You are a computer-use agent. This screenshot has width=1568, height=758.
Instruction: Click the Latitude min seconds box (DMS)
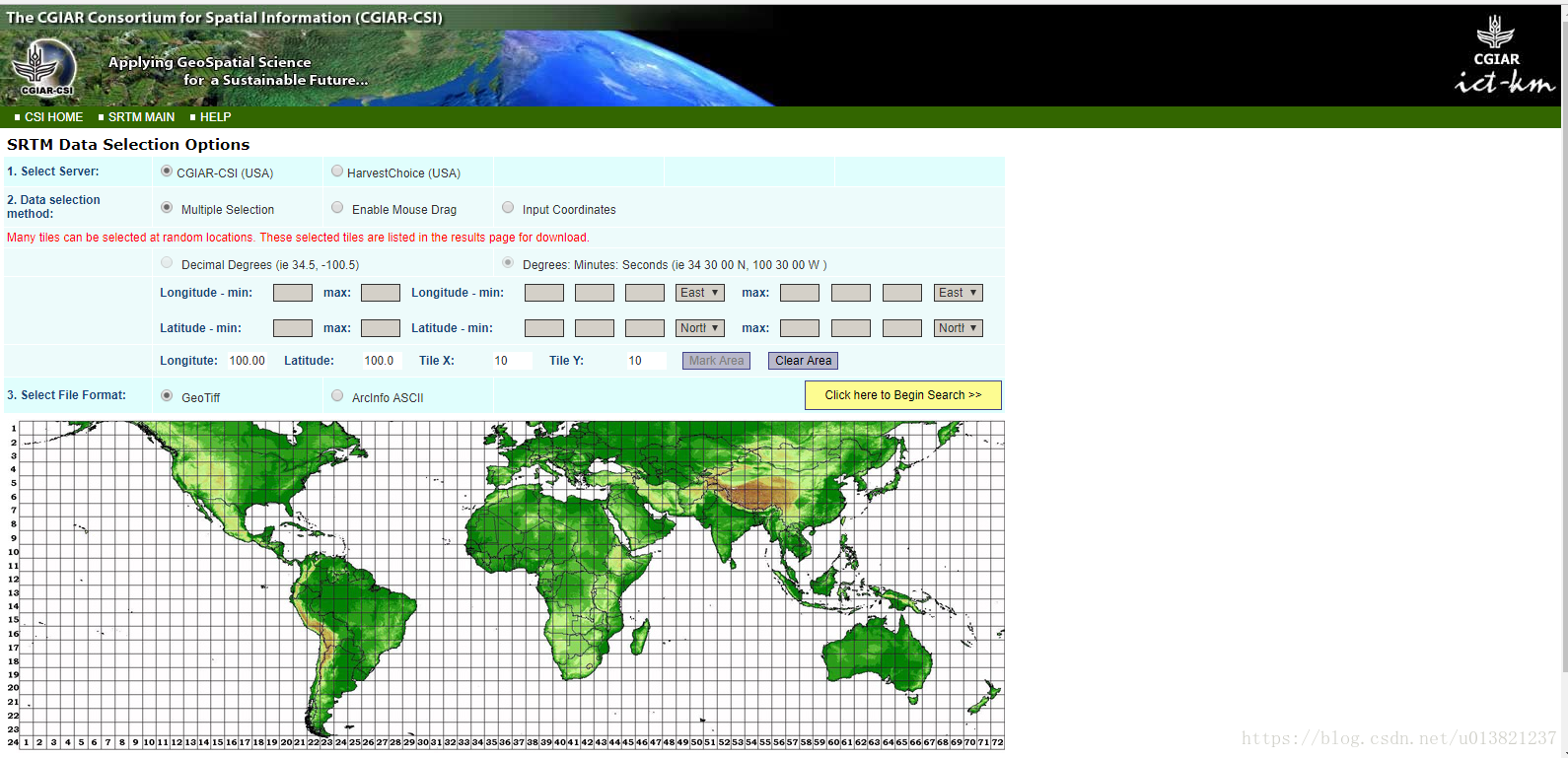point(645,328)
